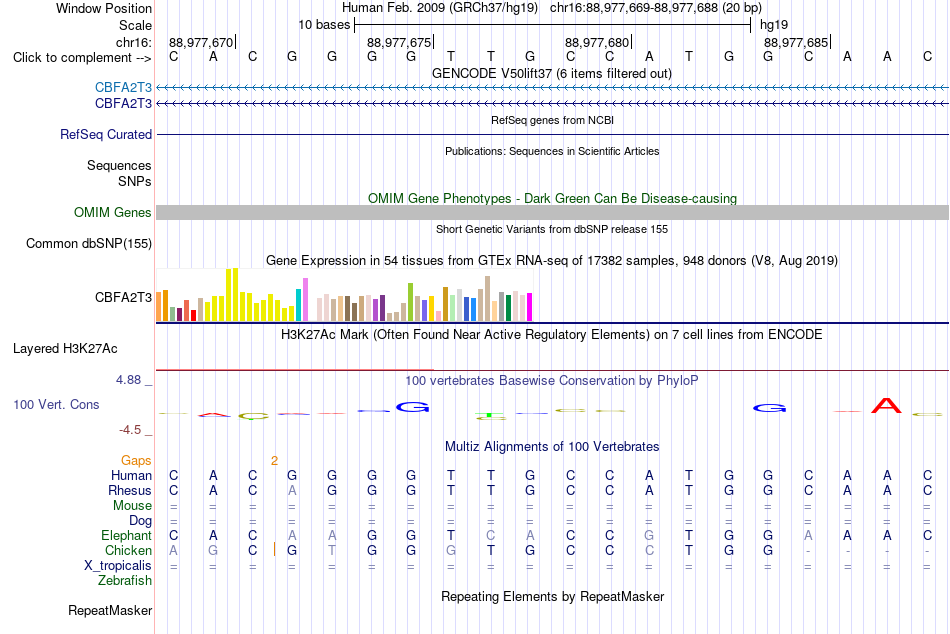This screenshot has height=634, width=950.
Task: Click position label 88,977,675
Action: [399, 42]
